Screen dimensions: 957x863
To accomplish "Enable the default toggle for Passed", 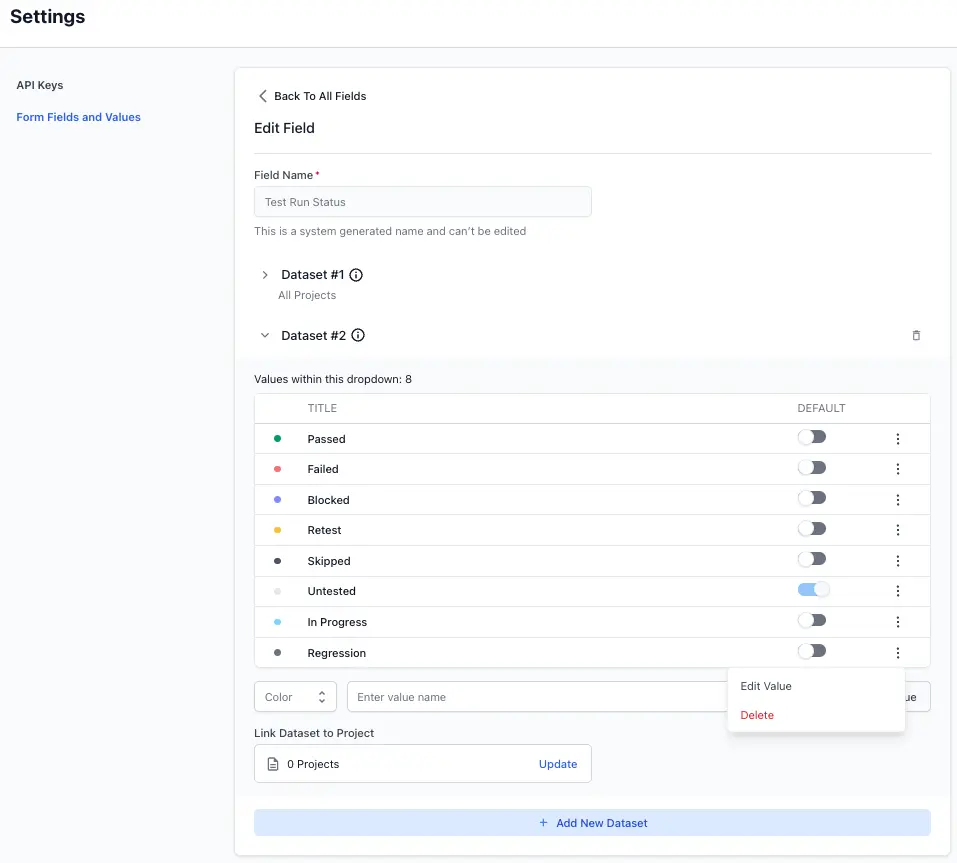I will pos(812,437).
